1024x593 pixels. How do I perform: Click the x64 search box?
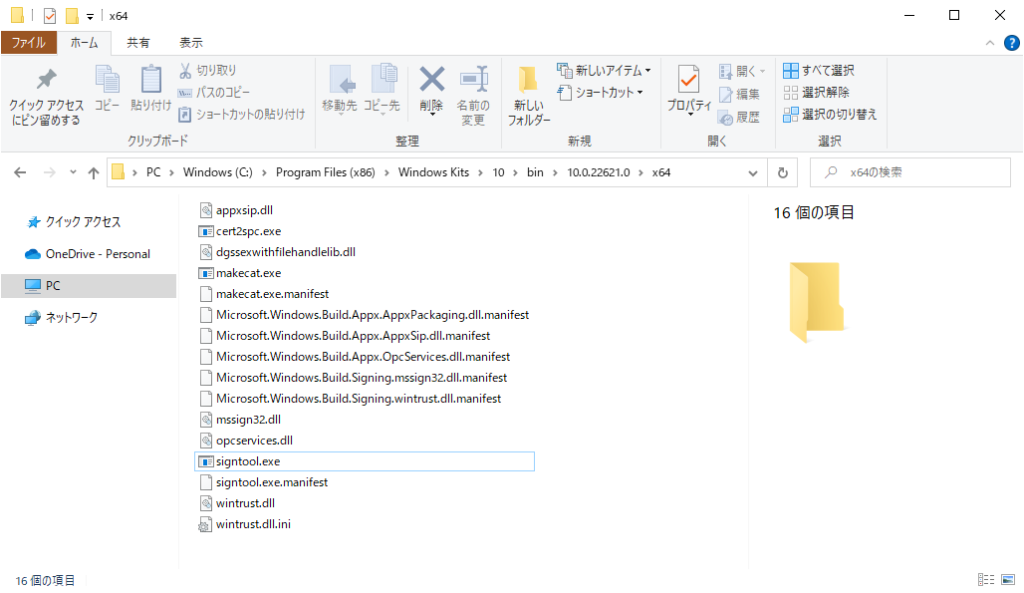(910, 172)
